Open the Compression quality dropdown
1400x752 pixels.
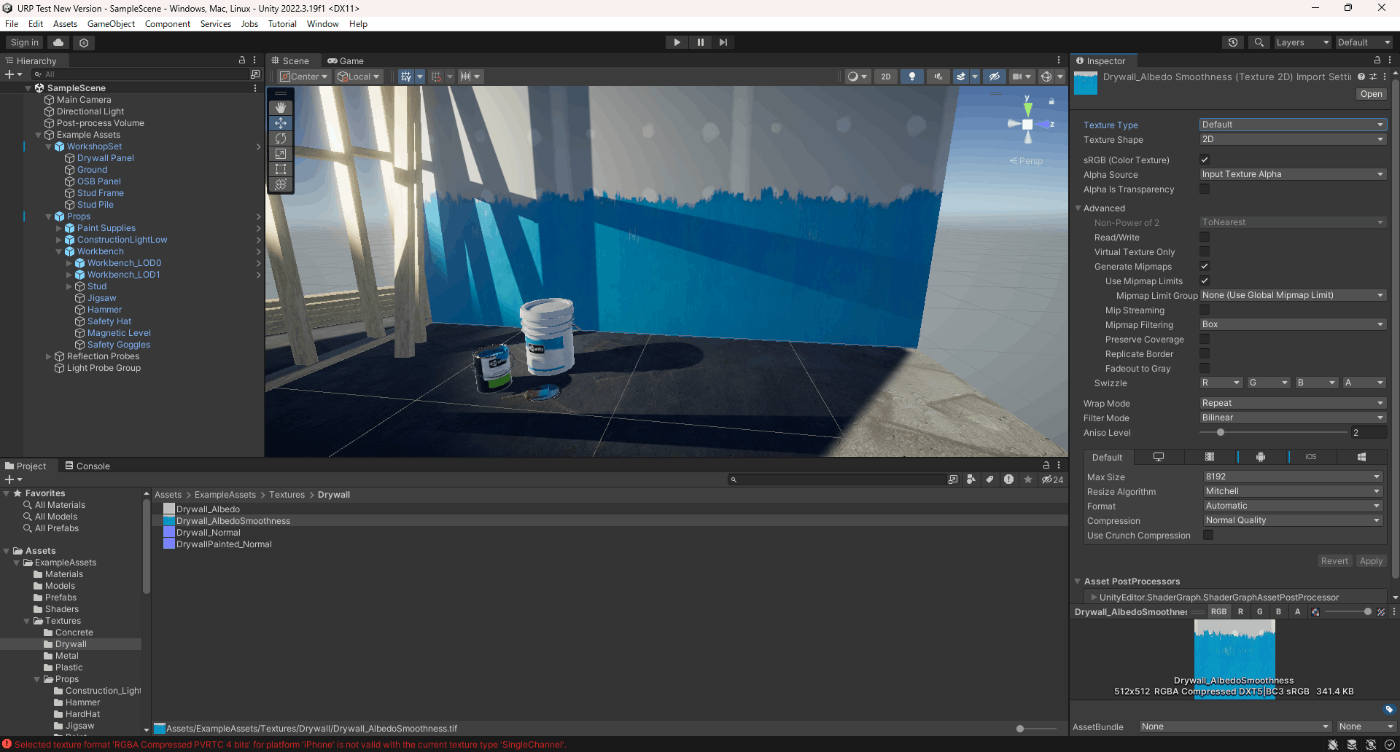(1293, 520)
